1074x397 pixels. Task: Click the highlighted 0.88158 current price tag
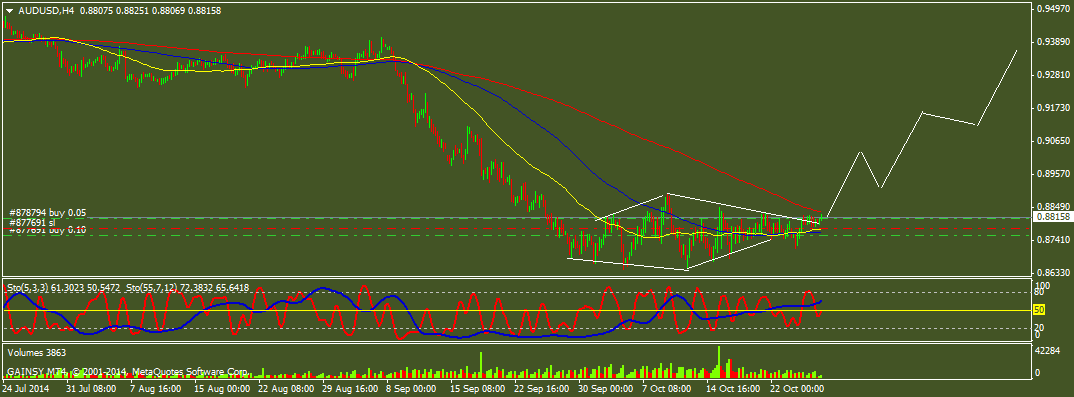1053,216
